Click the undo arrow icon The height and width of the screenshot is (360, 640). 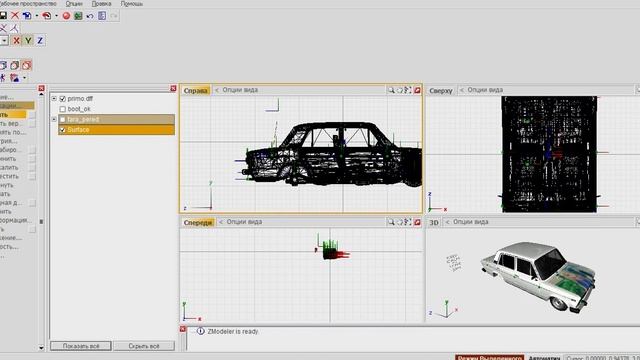pos(90,16)
